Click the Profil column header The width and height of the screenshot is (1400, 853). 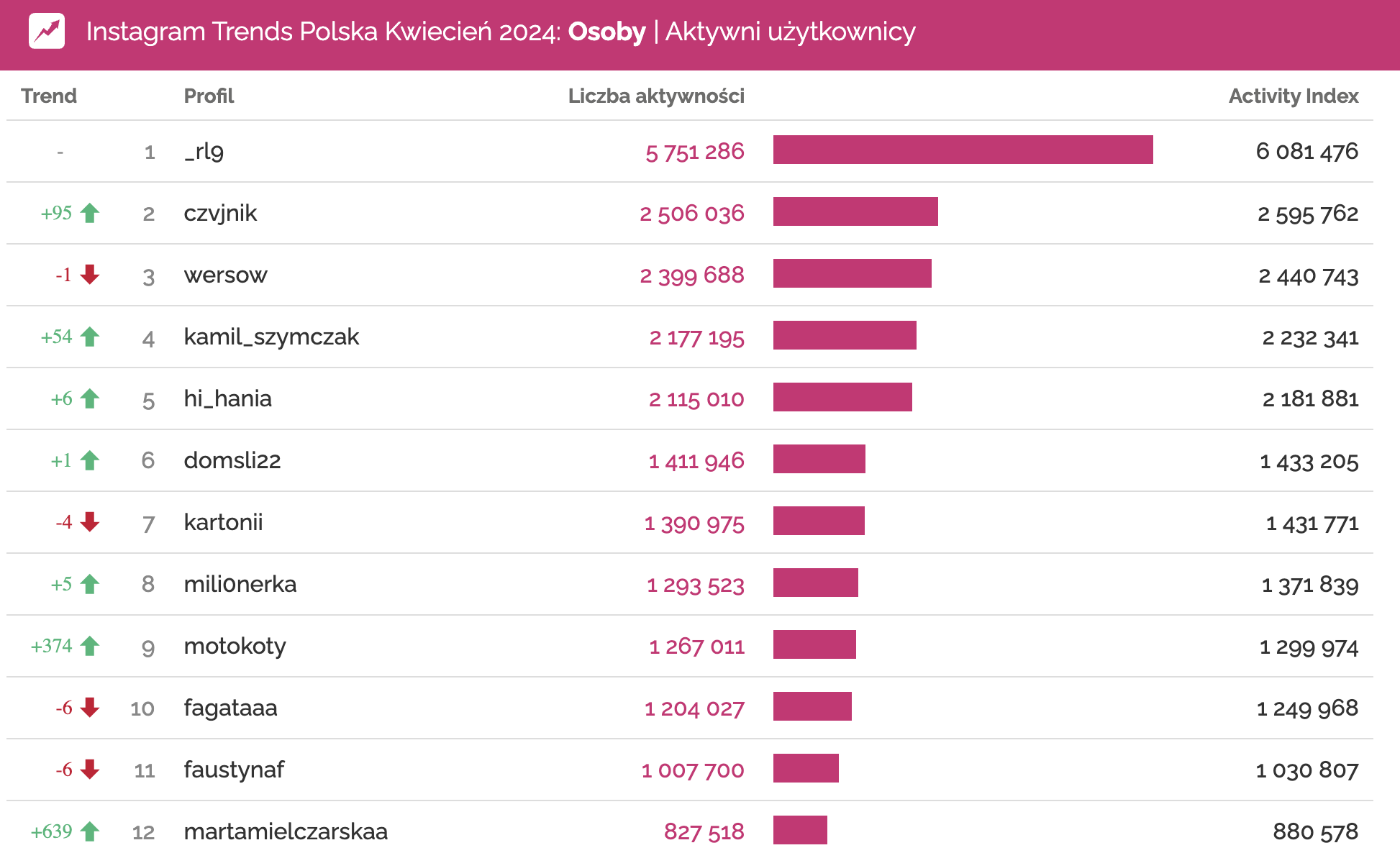point(209,96)
